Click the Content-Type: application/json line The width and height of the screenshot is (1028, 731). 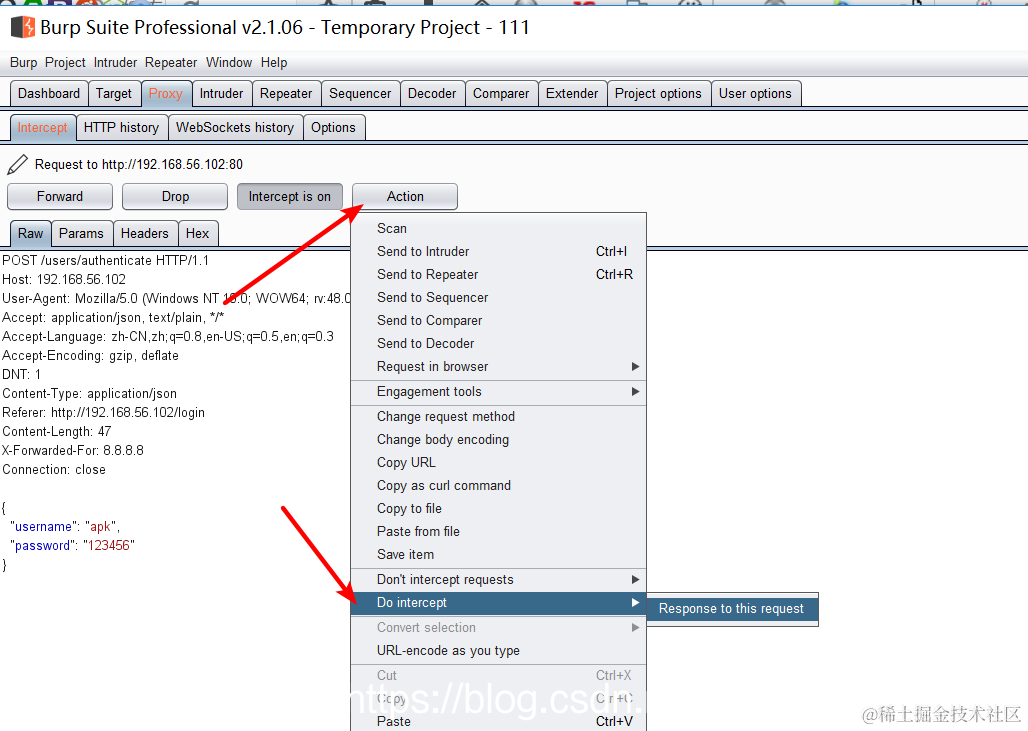coord(90,394)
